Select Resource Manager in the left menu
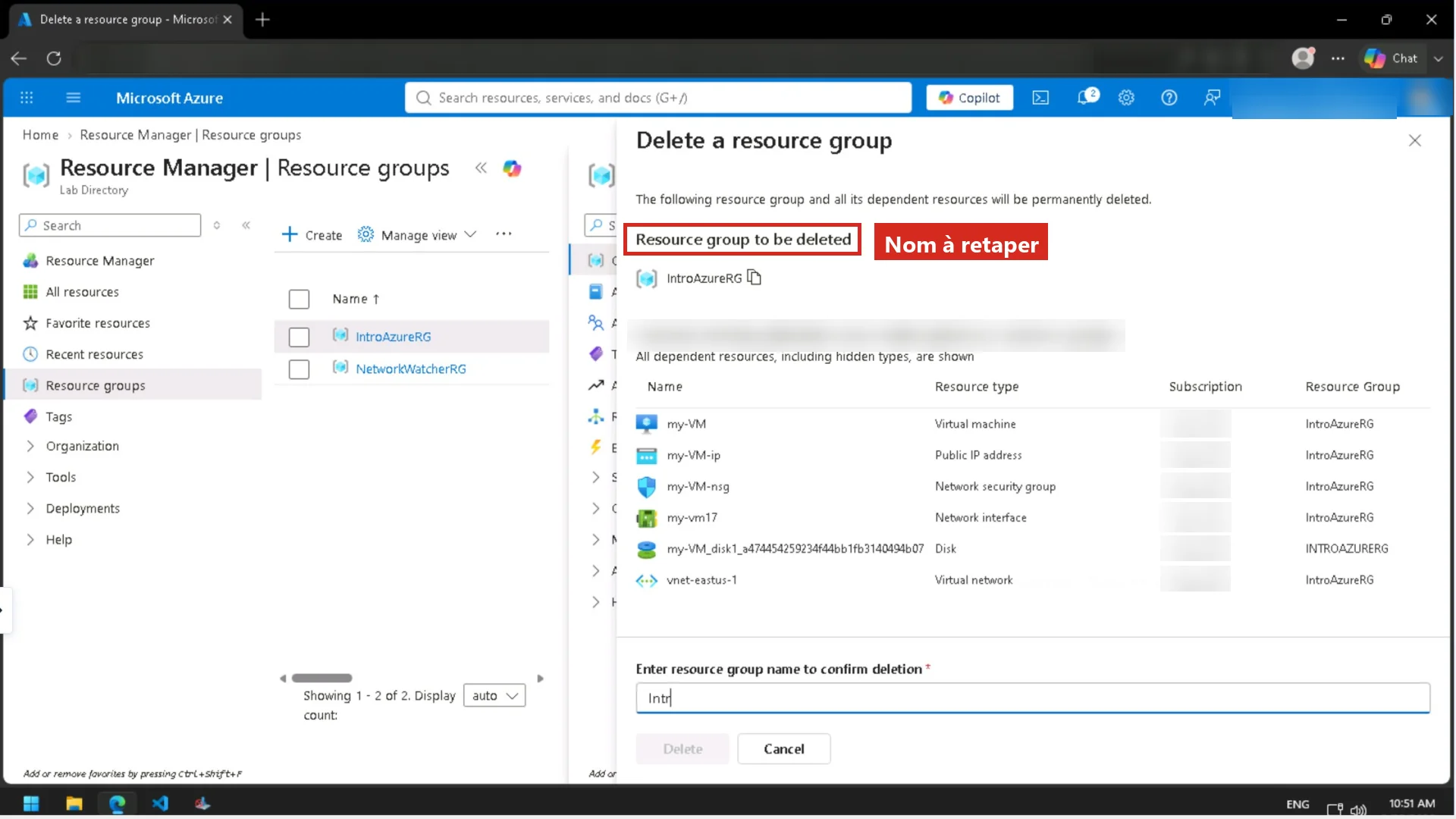Image resolution: width=1456 pixels, height=819 pixels. coord(99,261)
